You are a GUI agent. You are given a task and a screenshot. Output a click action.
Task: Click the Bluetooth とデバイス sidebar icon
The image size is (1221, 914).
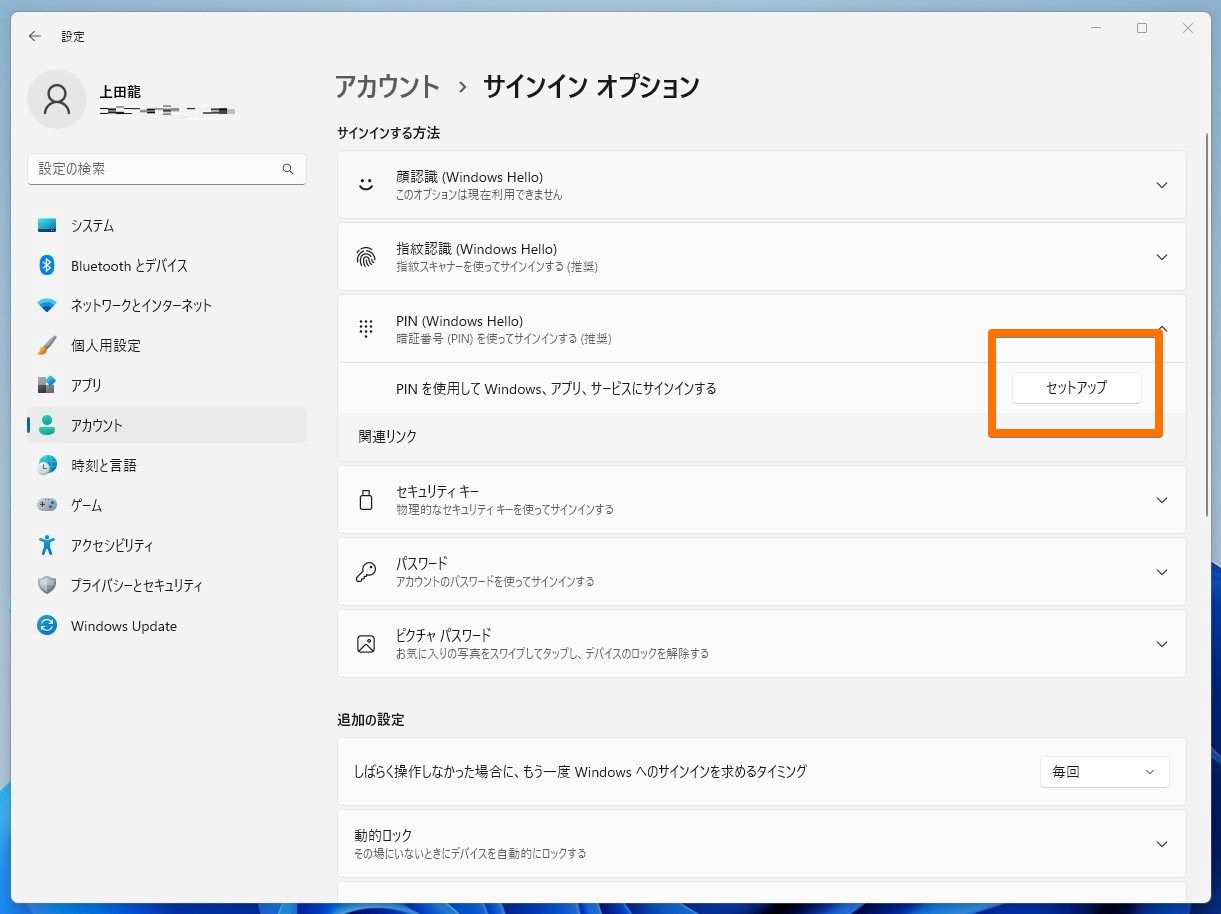47,265
